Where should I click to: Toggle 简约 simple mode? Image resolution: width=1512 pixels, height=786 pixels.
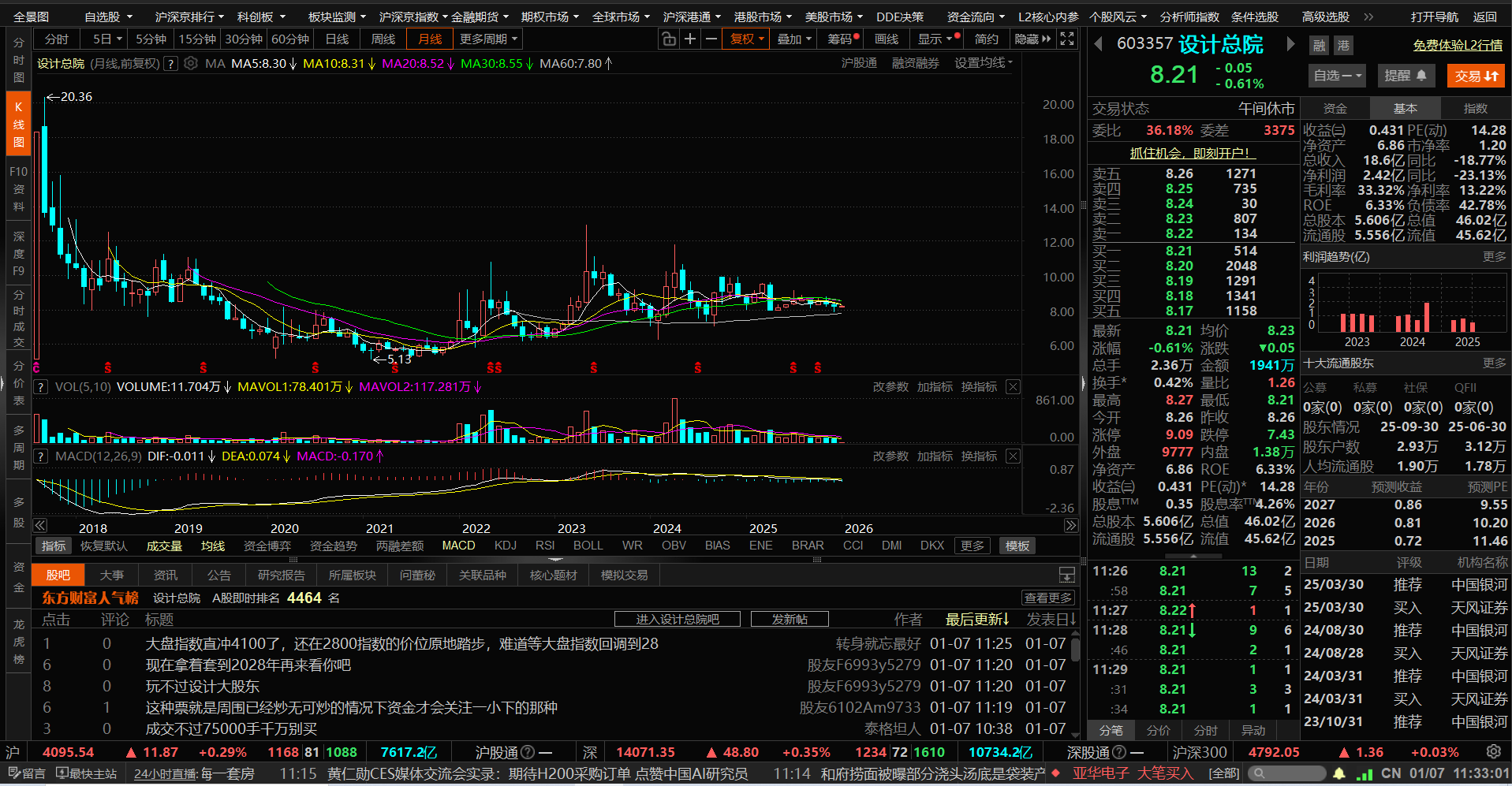point(987,39)
